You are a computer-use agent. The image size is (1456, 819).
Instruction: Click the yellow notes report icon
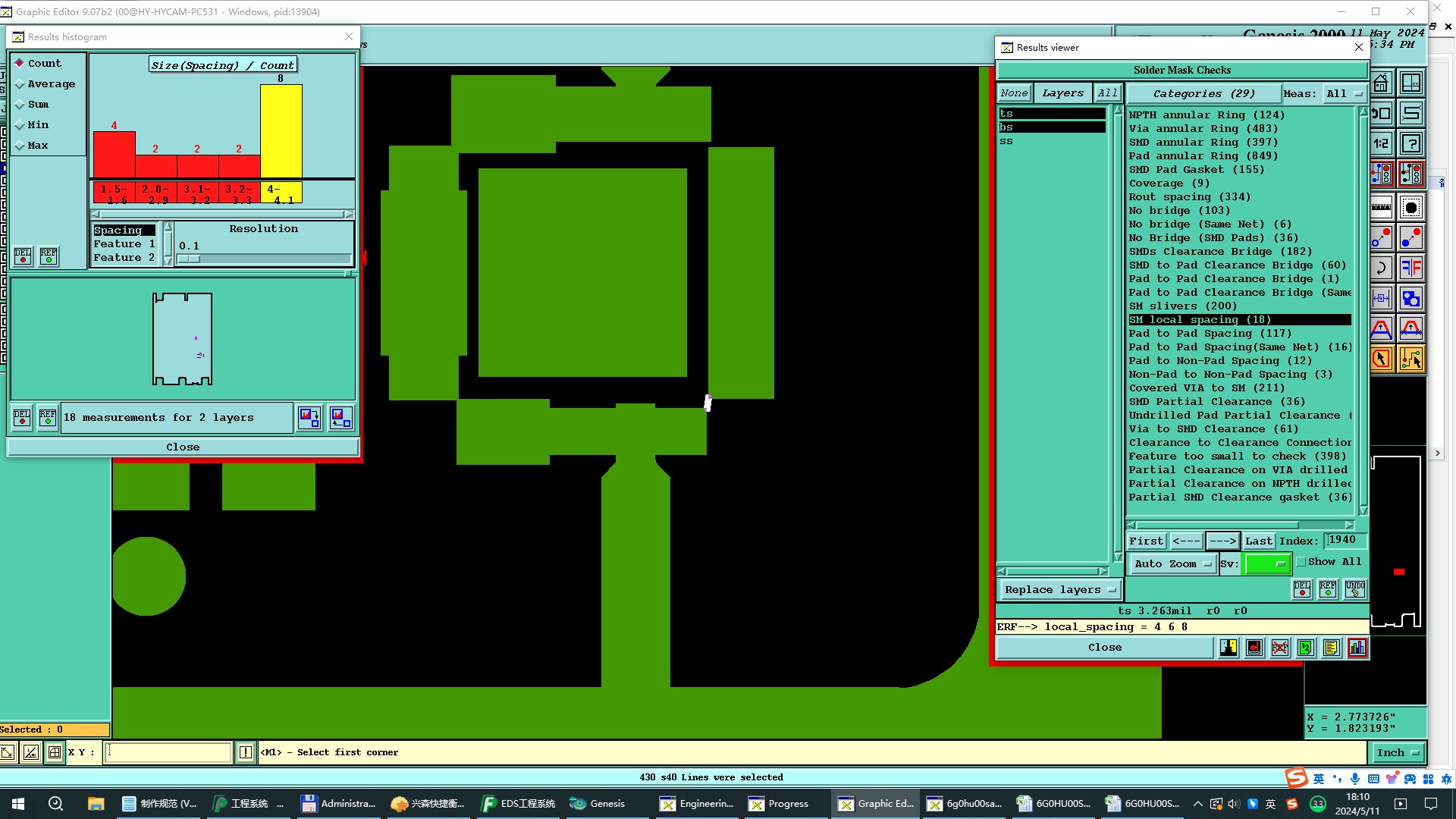pos(1331,648)
